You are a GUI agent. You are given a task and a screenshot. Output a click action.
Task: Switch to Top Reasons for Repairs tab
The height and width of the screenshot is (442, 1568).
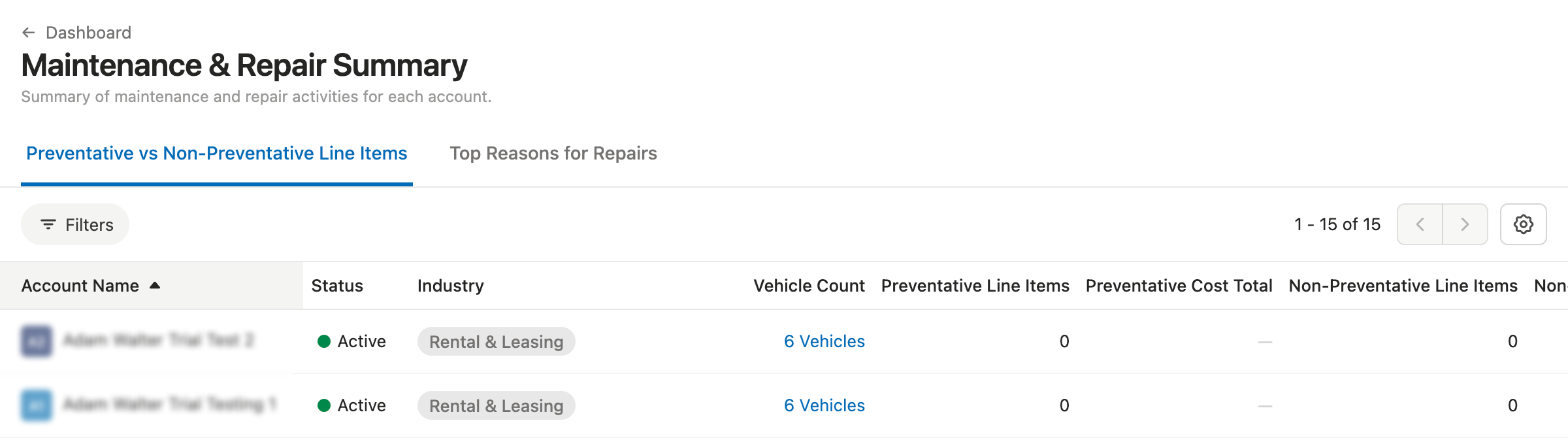tap(553, 153)
